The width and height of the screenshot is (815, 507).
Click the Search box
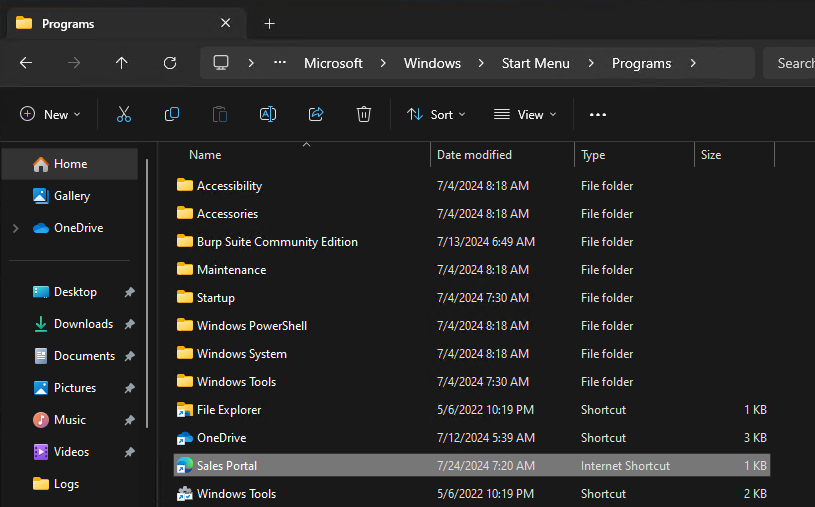794,63
